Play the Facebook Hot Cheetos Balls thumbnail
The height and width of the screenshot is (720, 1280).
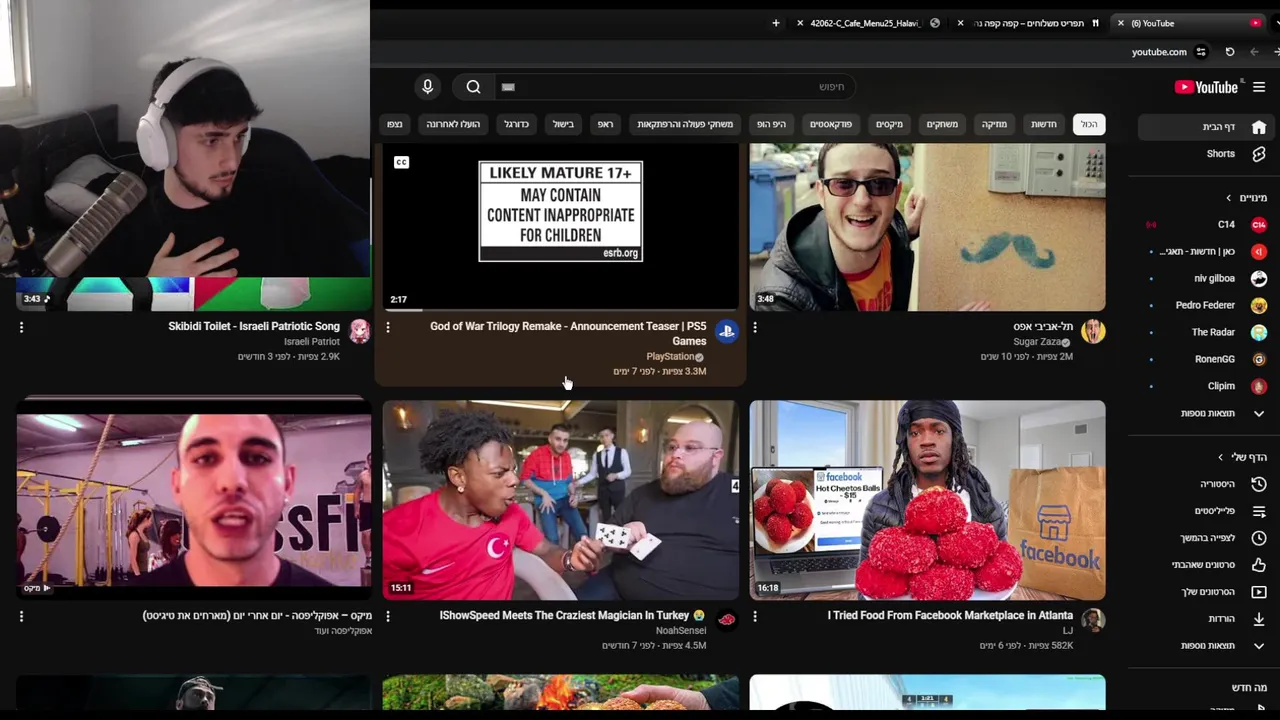pos(927,500)
